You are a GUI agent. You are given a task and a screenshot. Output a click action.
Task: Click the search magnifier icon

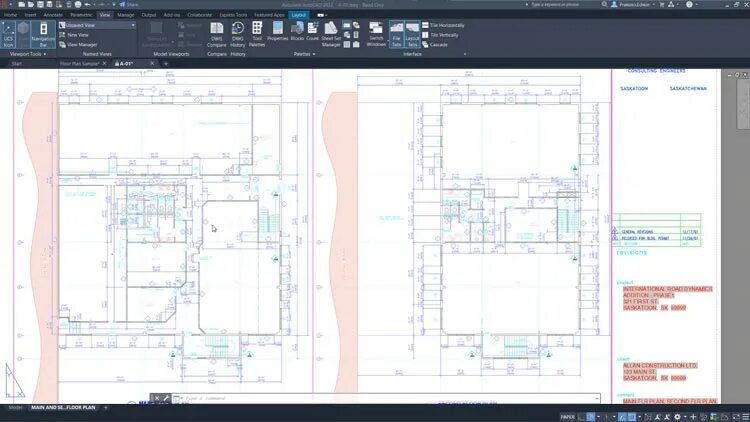pyautogui.click(x=605, y=4)
